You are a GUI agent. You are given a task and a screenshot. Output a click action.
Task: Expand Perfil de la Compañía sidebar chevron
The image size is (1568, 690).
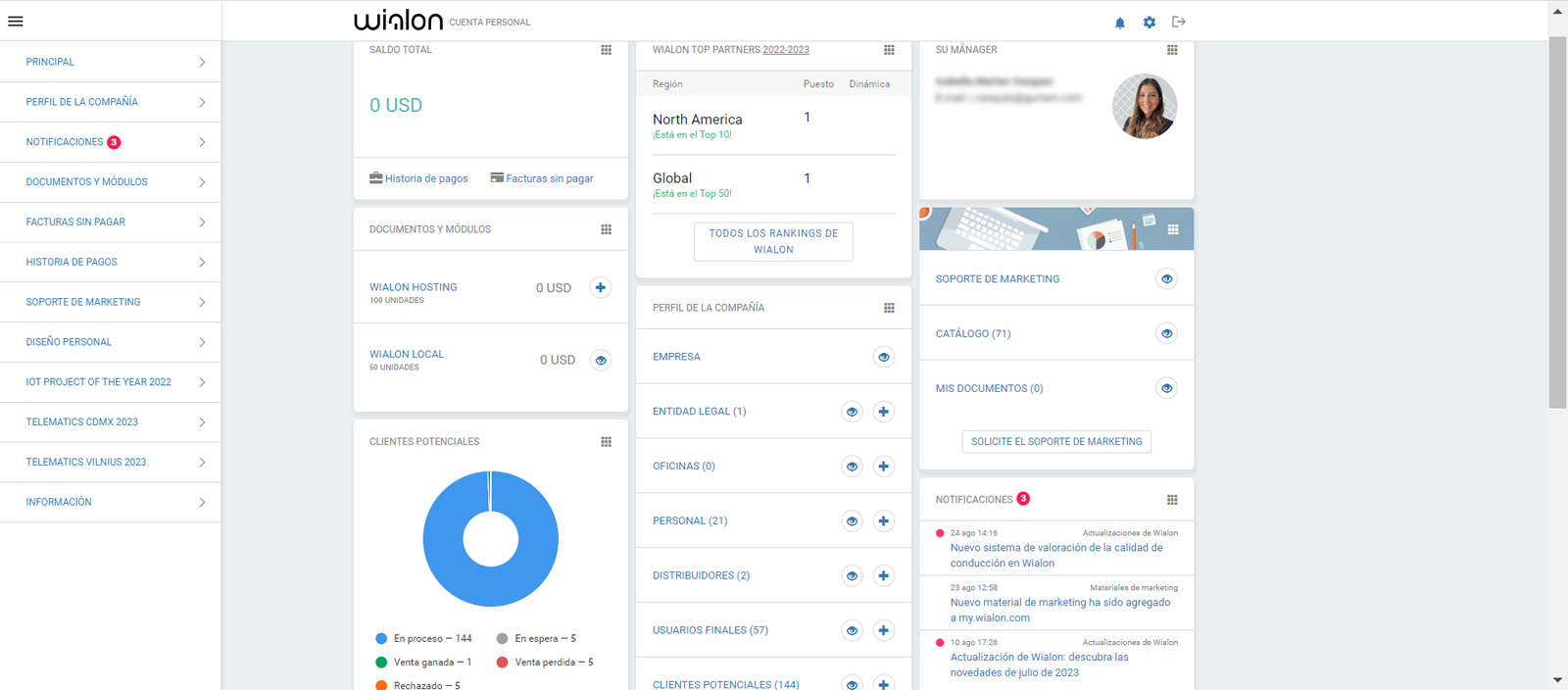202,102
